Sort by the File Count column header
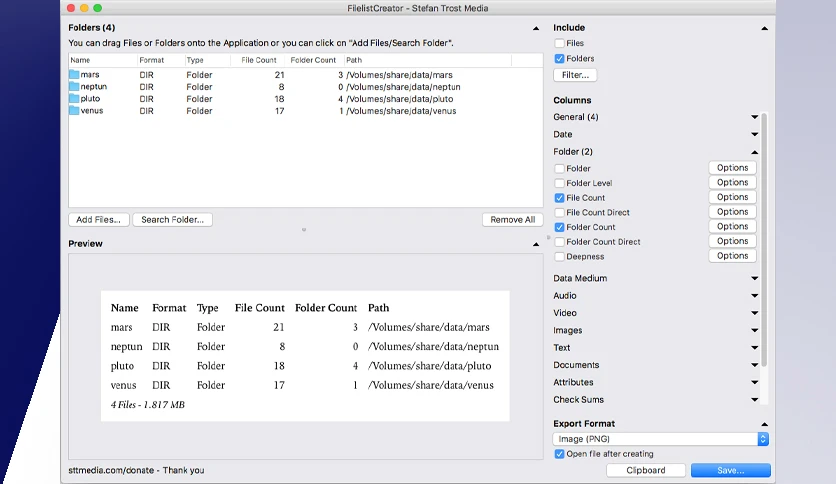This screenshot has height=484, width=836. pyautogui.click(x=258, y=60)
